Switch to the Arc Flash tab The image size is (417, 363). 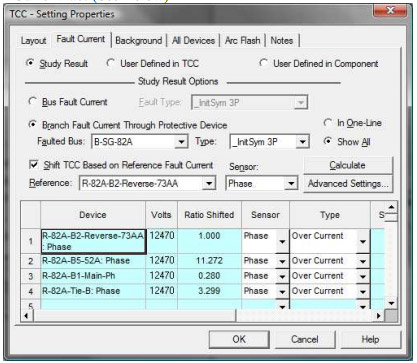(242, 41)
